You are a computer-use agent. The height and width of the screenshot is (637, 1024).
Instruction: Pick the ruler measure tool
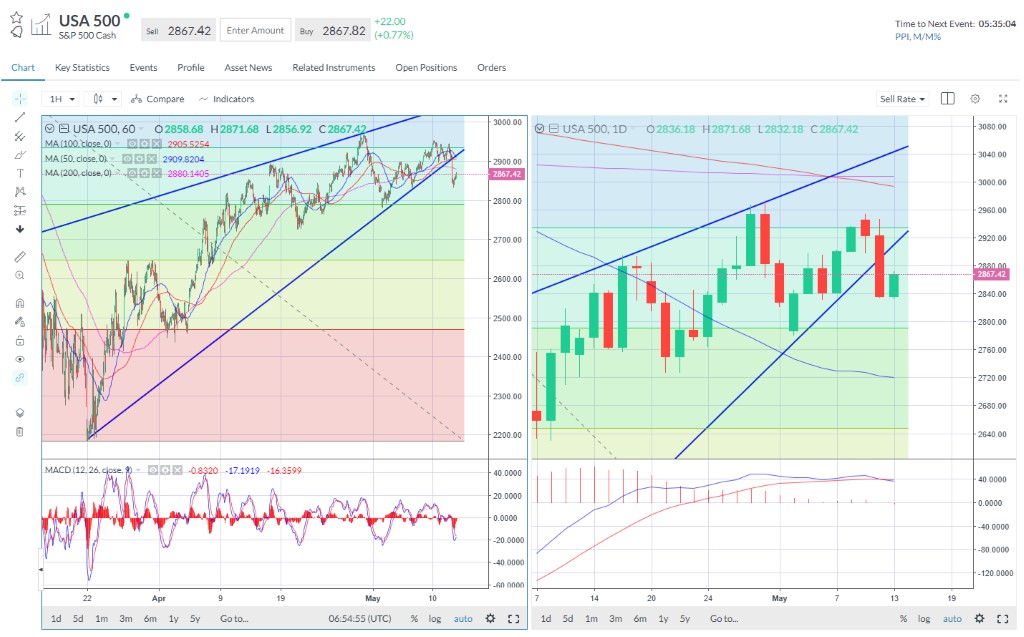pos(20,257)
